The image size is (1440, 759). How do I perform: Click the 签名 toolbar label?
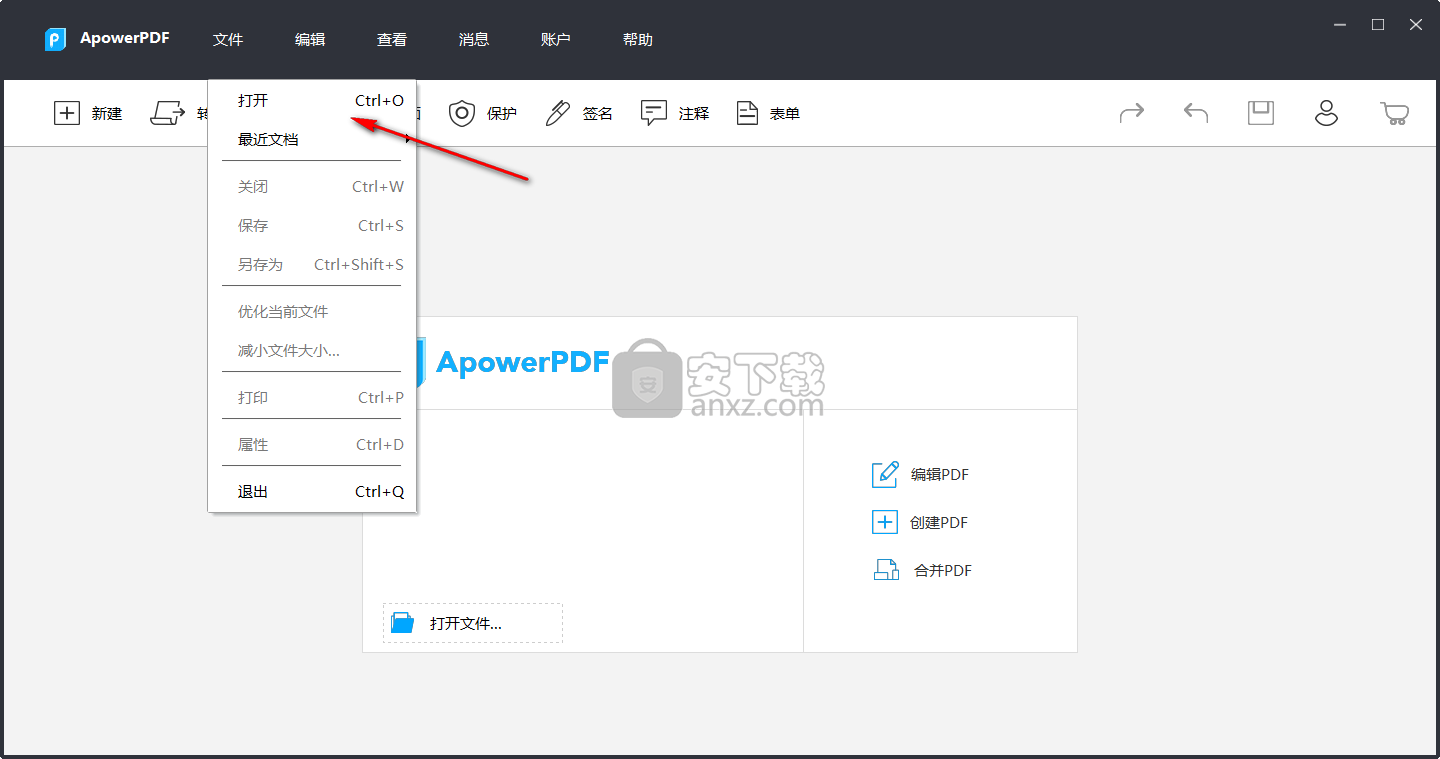[598, 114]
